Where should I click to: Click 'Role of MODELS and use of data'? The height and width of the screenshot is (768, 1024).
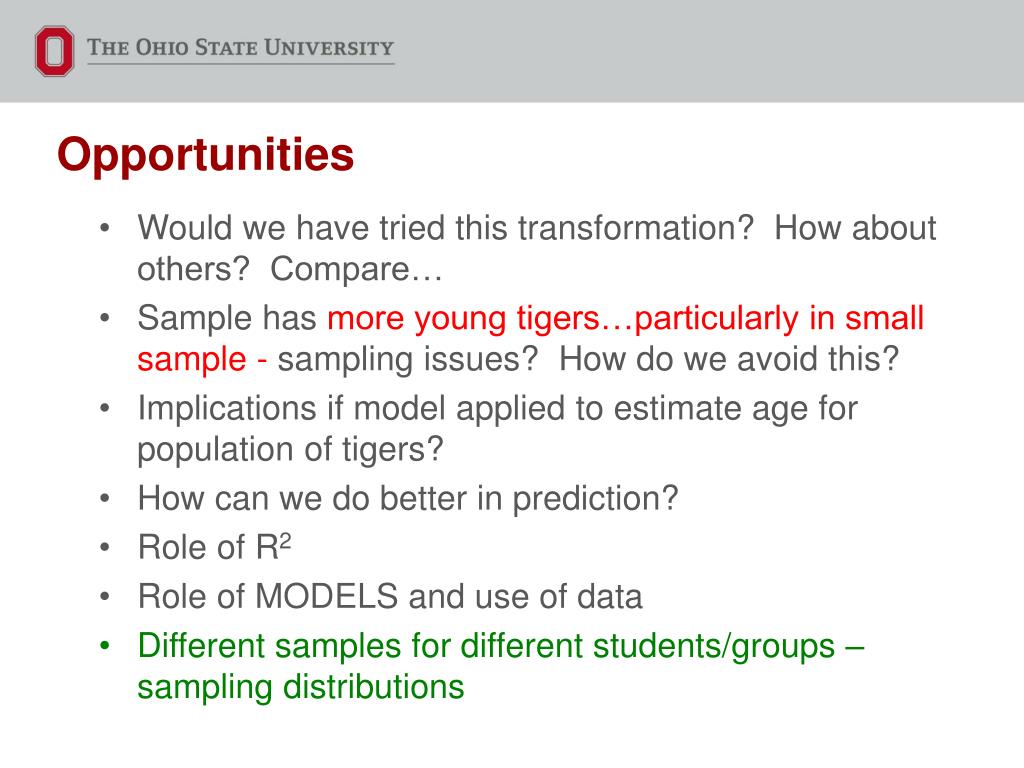coord(390,596)
